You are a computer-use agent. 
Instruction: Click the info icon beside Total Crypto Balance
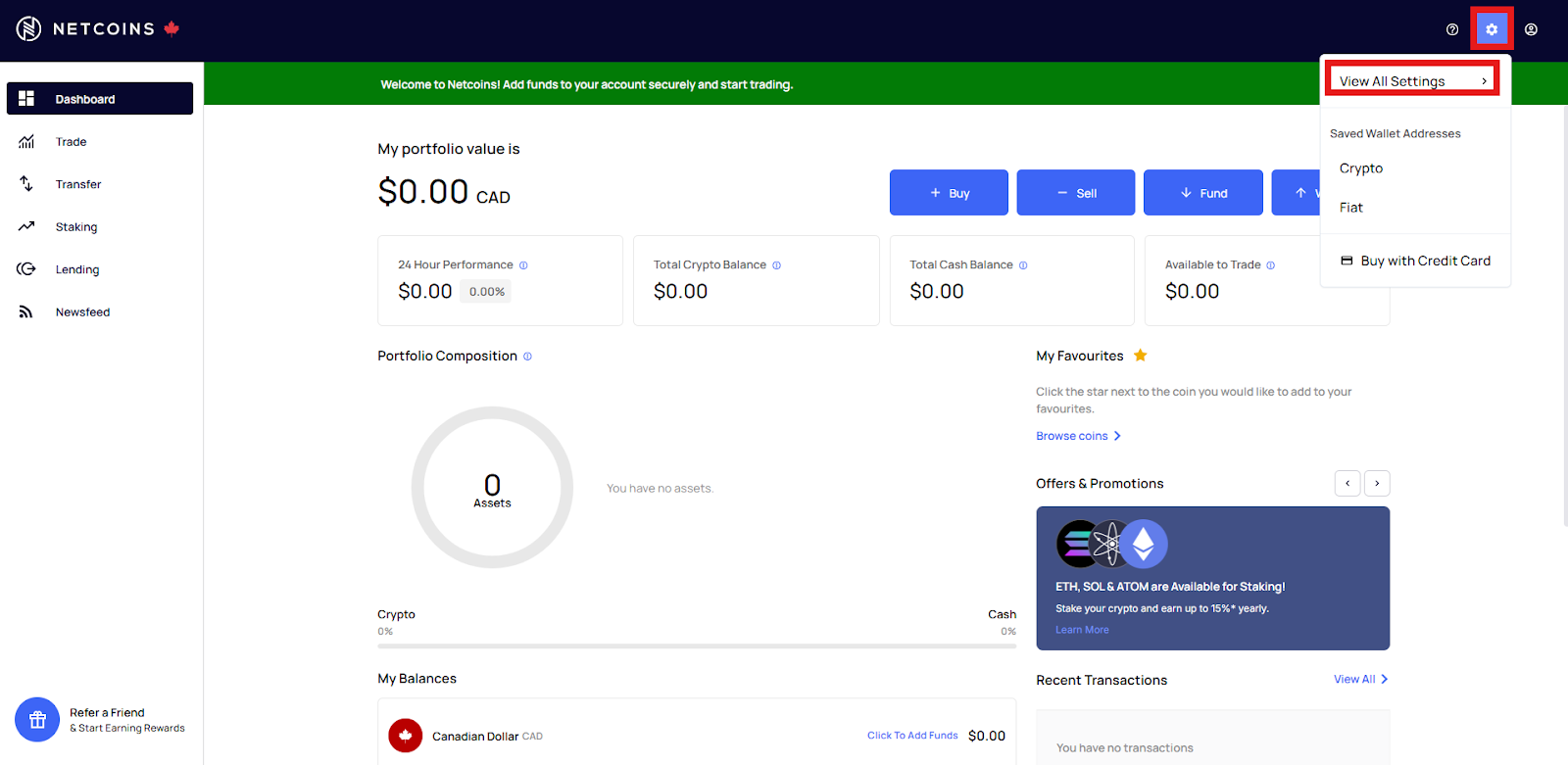click(776, 265)
